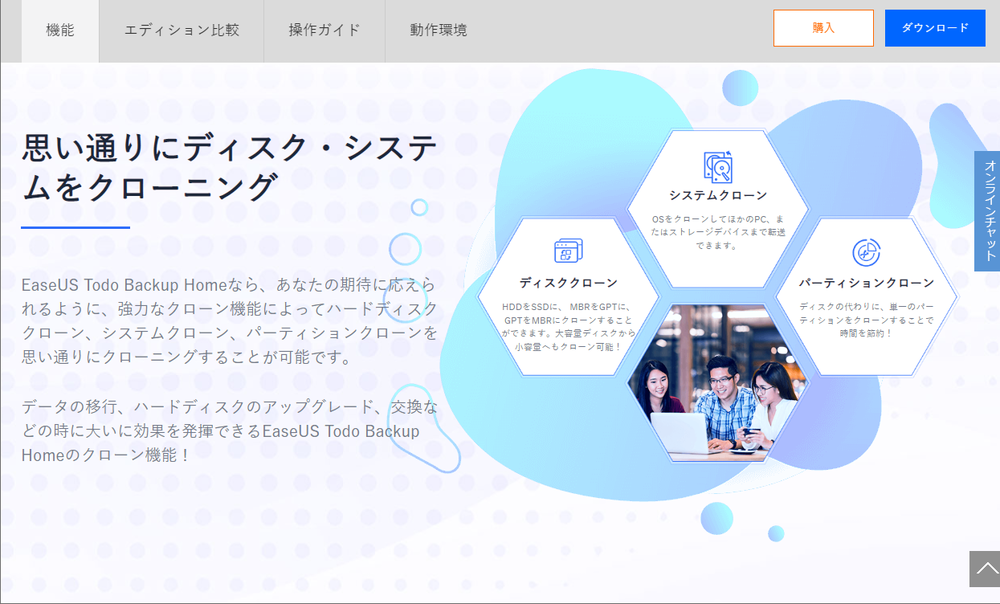Click paragraph beginning EaseUS Todo Backup Homeなら
This screenshot has height=604, width=1000.
(230, 321)
